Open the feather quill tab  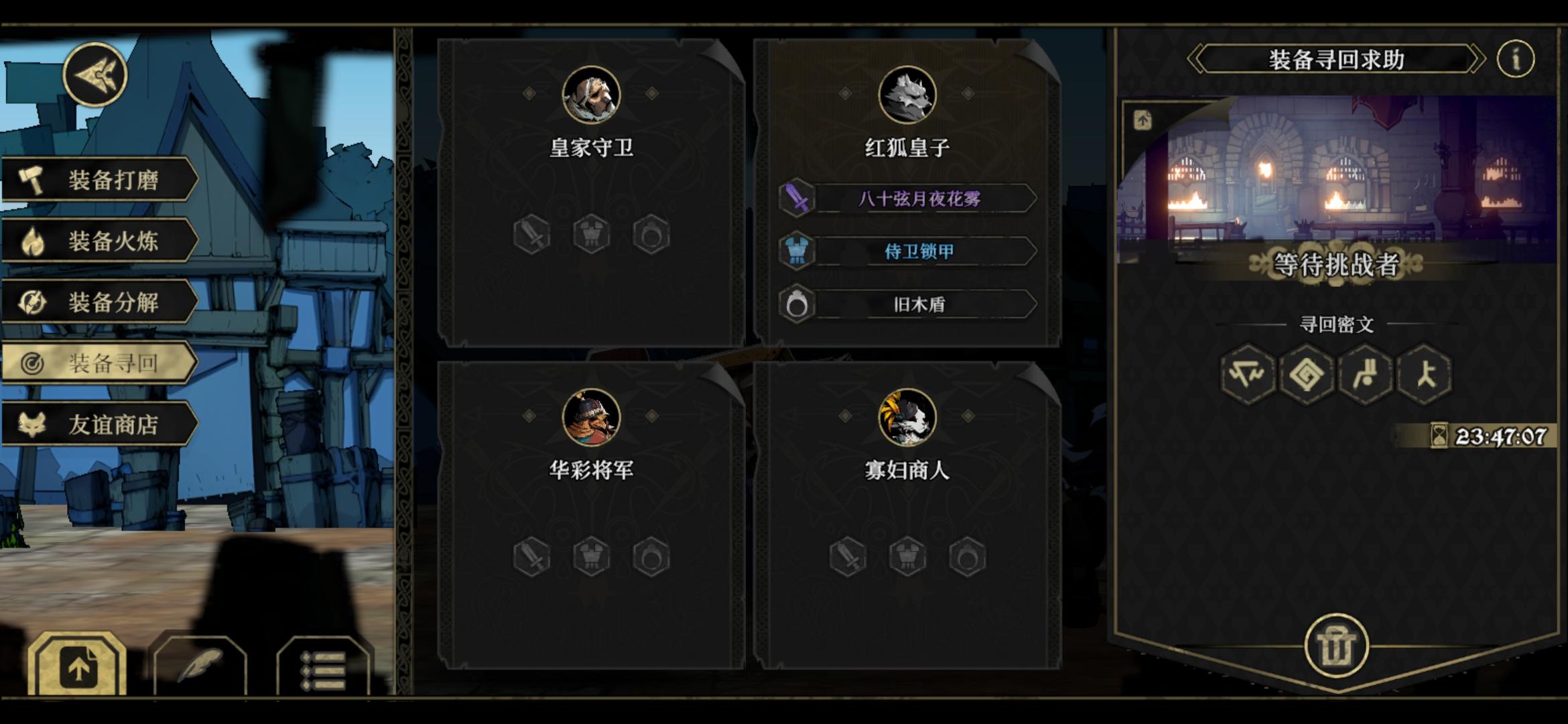[200, 665]
